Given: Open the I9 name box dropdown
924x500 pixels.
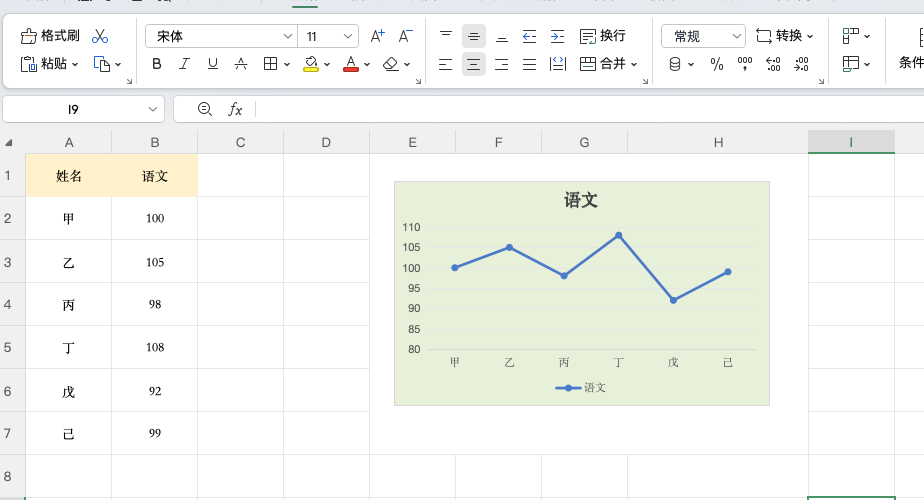Looking at the screenshot, I should point(153,109).
